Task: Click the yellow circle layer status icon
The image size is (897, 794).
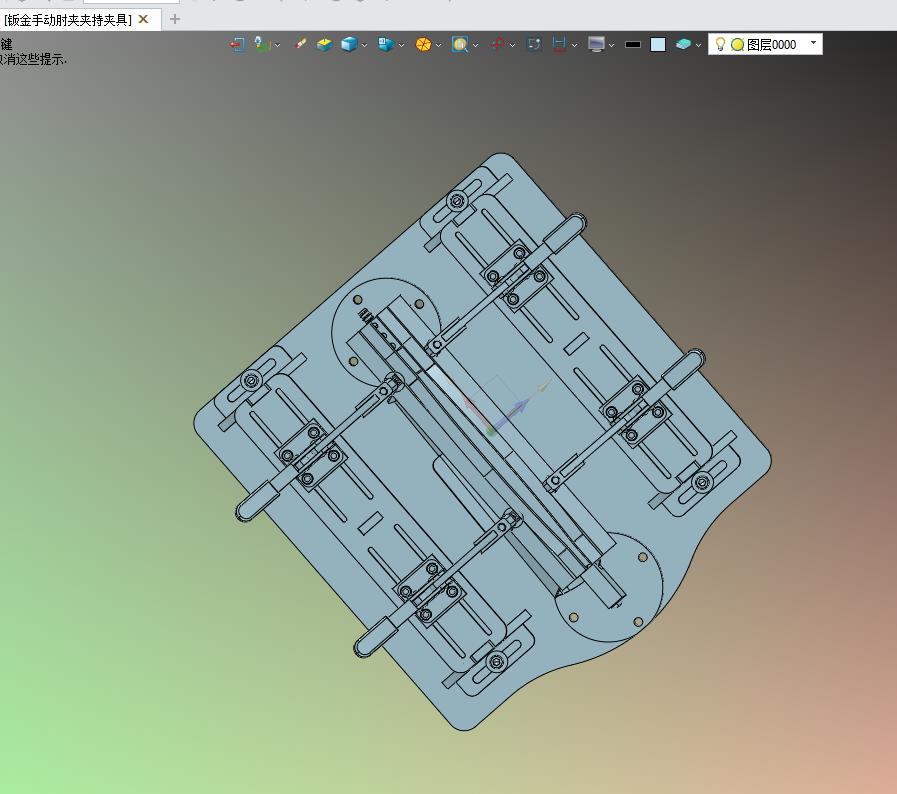Action: click(x=737, y=44)
